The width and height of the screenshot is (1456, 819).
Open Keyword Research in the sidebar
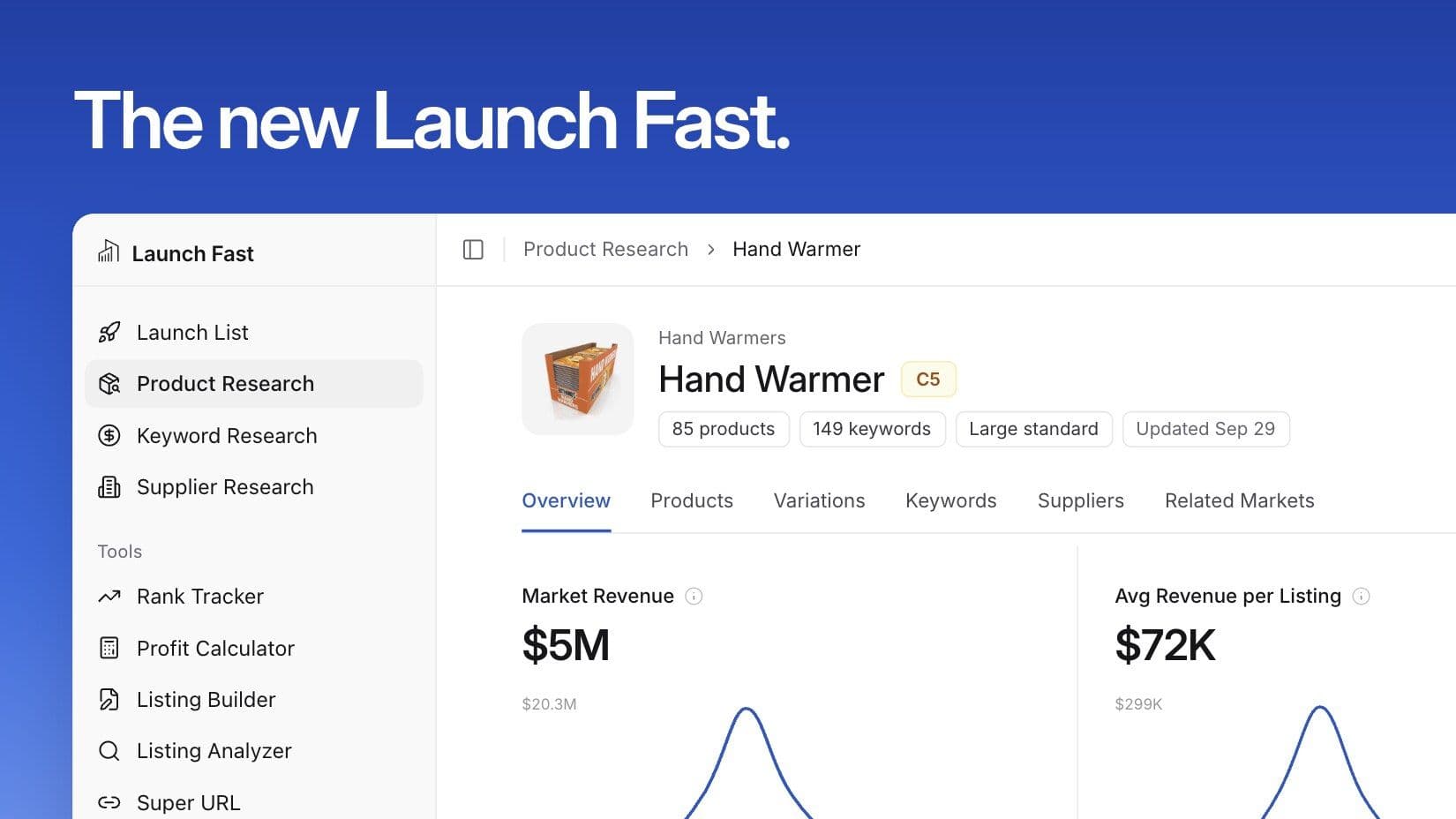click(254, 435)
